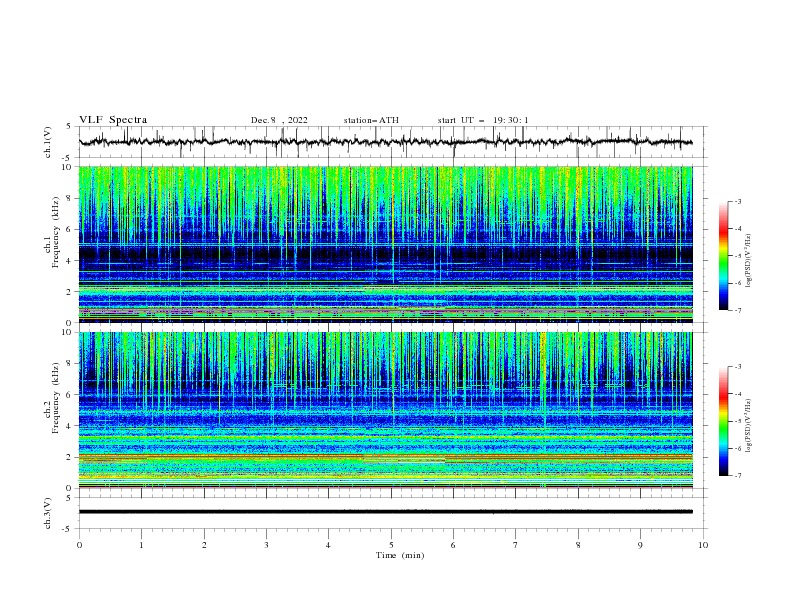Click the ch.1 "Frequency (kHz)" axis label
Screen dimensions: 792x612
56,232
